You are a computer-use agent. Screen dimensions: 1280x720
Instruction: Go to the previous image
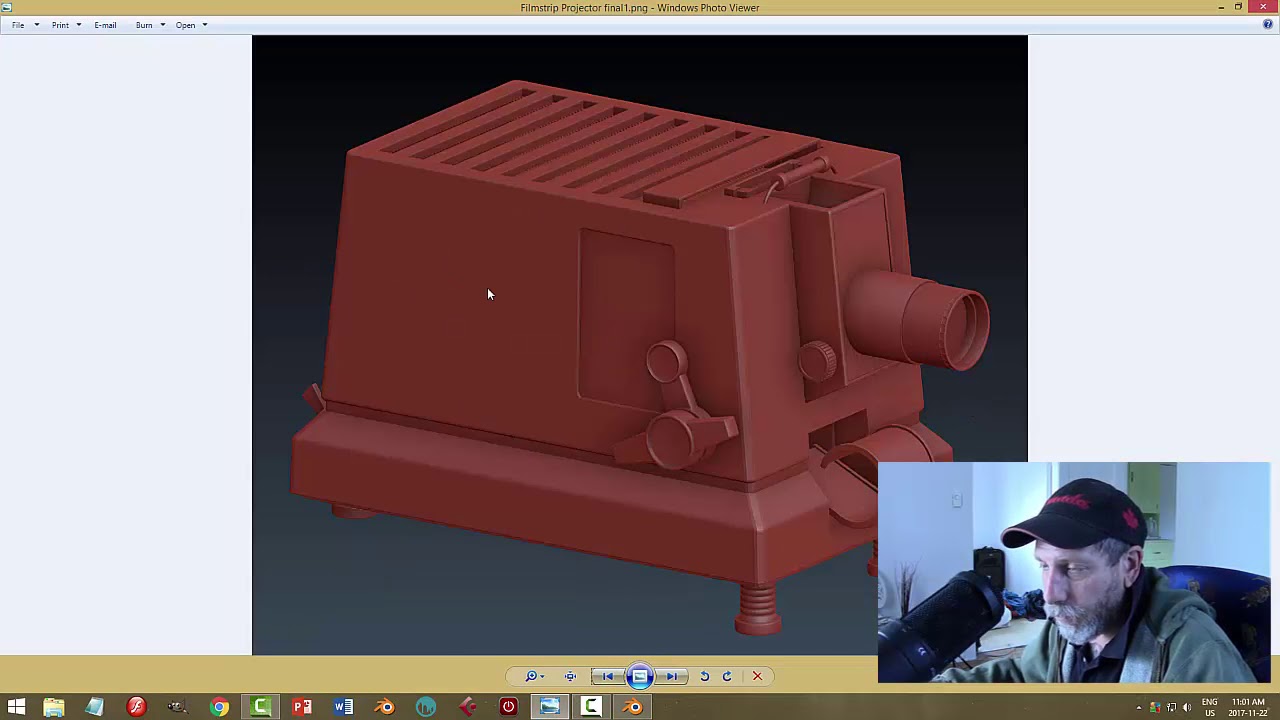click(607, 677)
